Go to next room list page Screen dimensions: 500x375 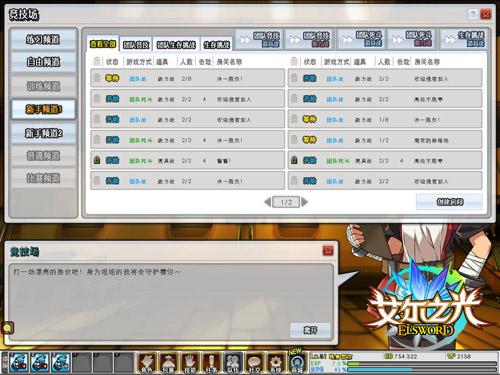[304, 202]
